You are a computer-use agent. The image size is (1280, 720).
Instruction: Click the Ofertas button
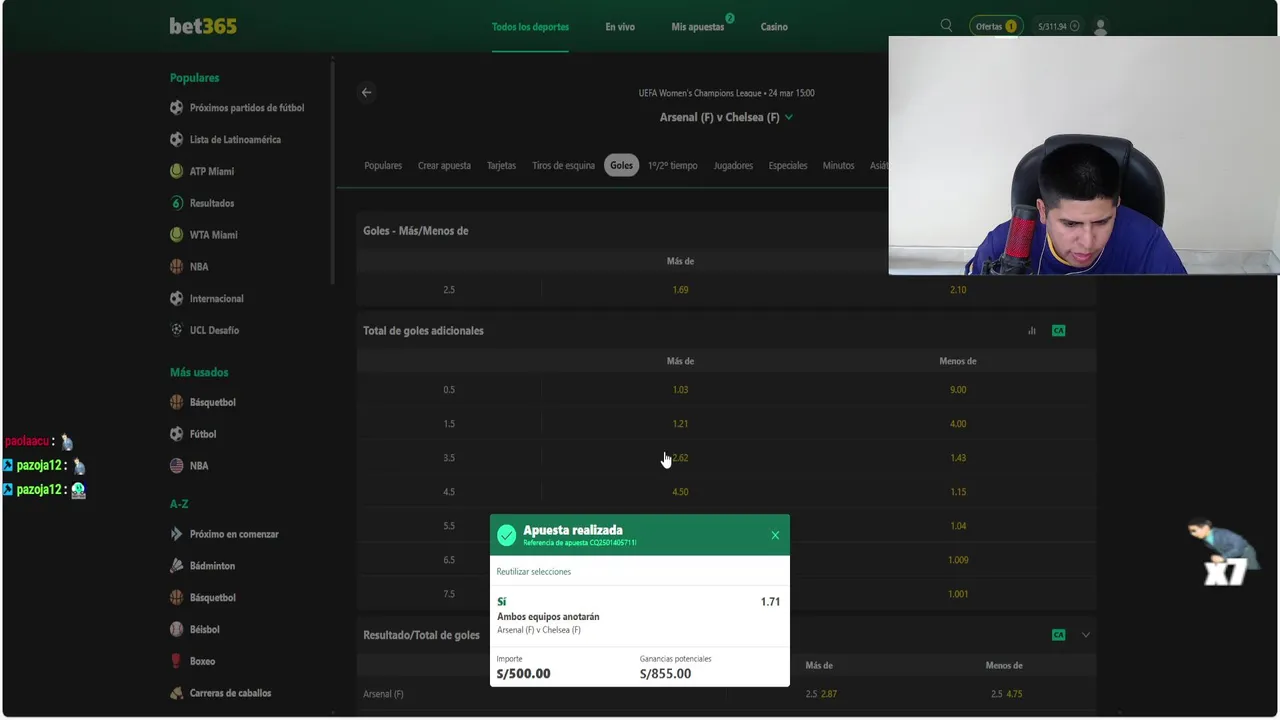996,27
